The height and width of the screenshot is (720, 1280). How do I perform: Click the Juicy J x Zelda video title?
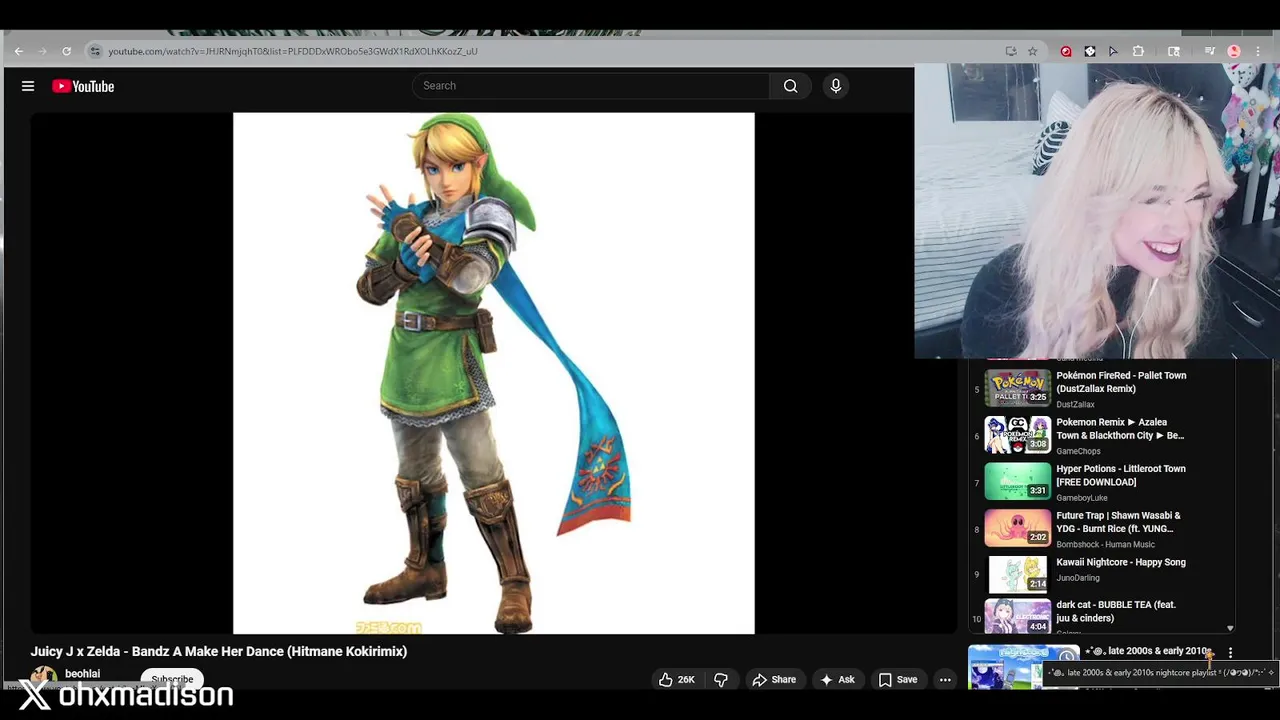[219, 651]
